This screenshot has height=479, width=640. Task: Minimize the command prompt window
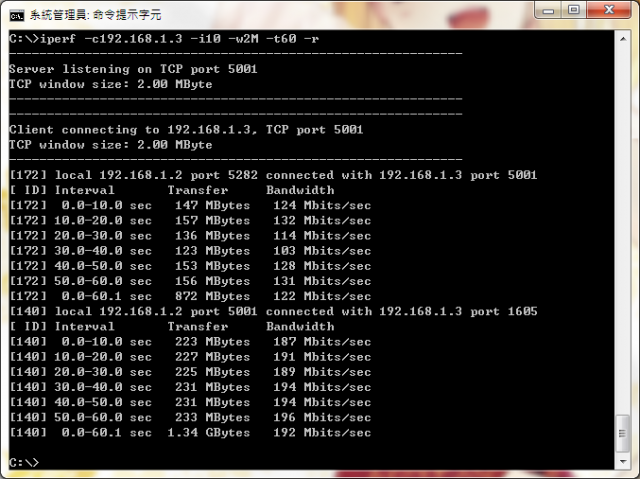tap(548, 10)
